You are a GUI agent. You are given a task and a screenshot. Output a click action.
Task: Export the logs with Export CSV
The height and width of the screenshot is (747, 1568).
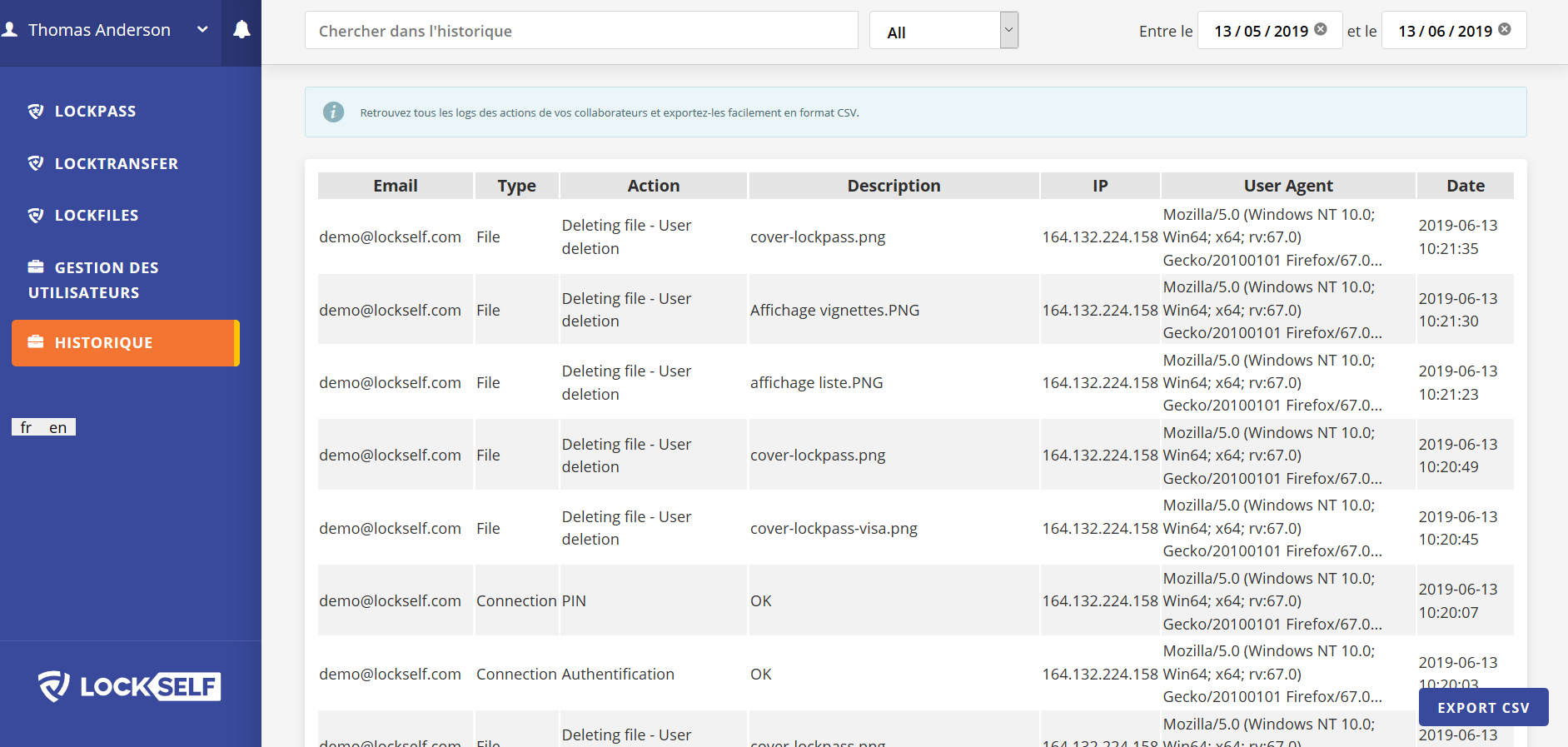[x=1483, y=708]
